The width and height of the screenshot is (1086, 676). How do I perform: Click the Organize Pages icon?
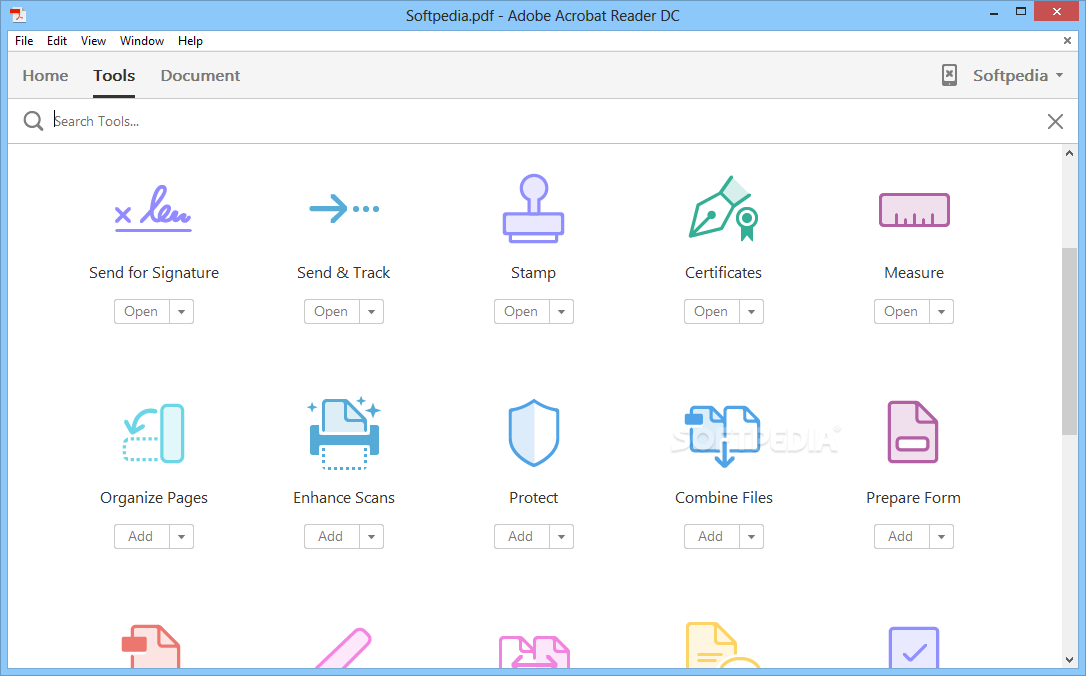153,433
